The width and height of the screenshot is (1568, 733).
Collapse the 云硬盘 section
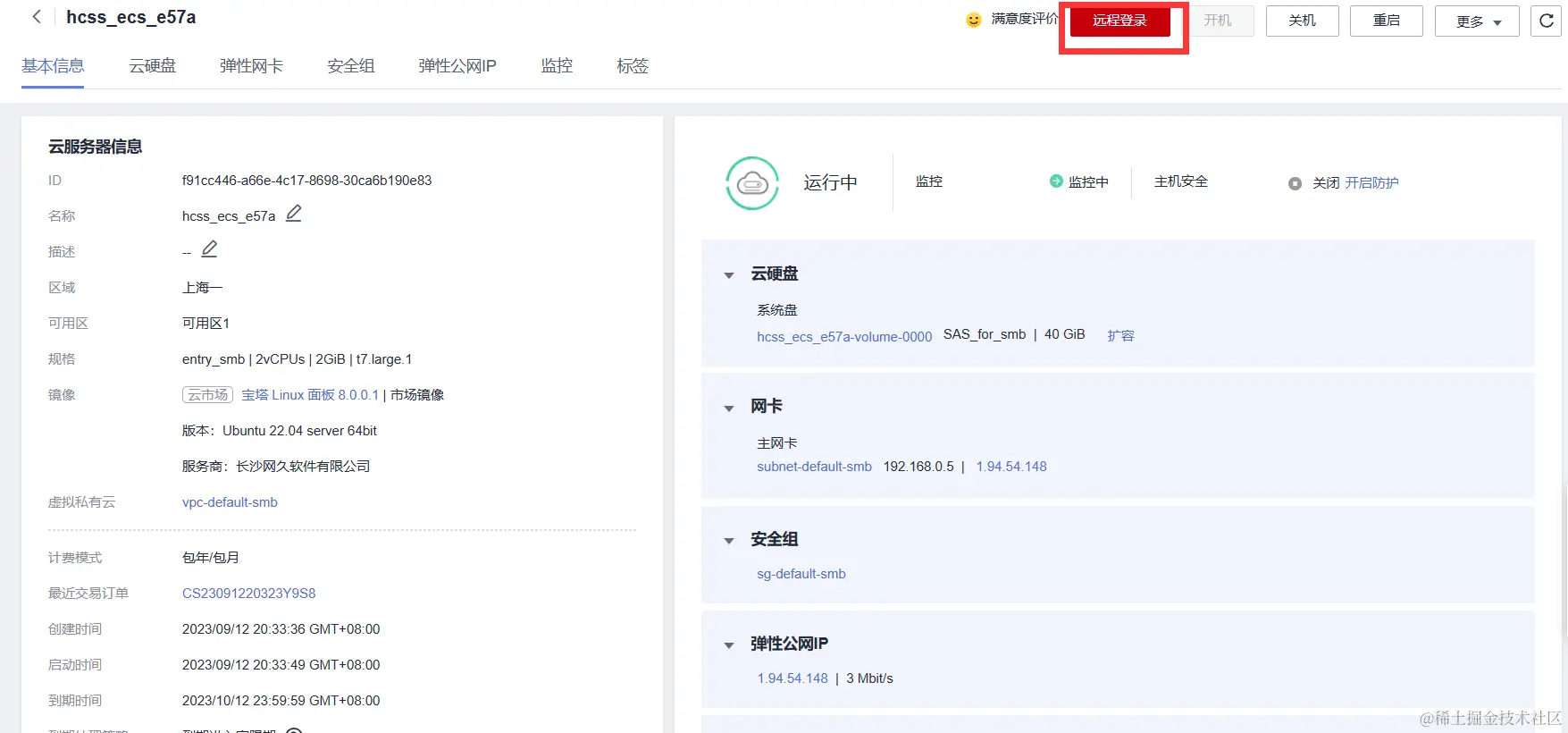[729, 275]
